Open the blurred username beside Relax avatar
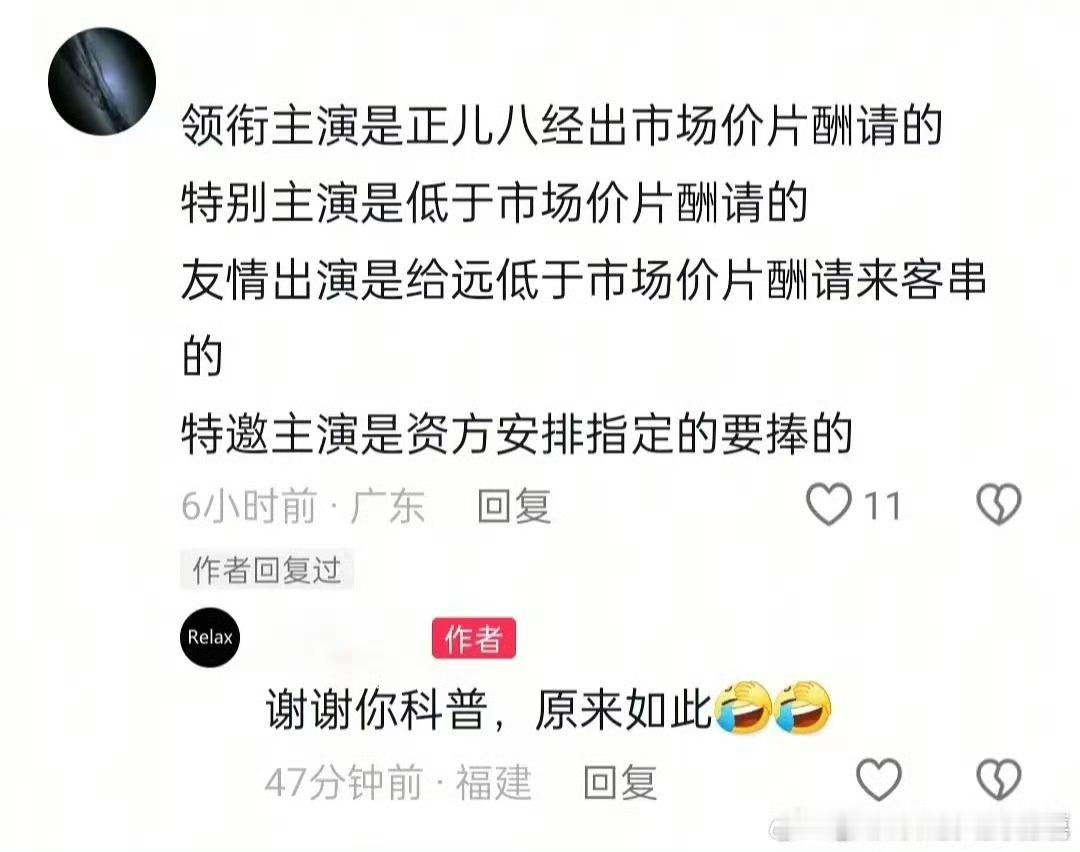The height and width of the screenshot is (852, 1080). click(338, 638)
